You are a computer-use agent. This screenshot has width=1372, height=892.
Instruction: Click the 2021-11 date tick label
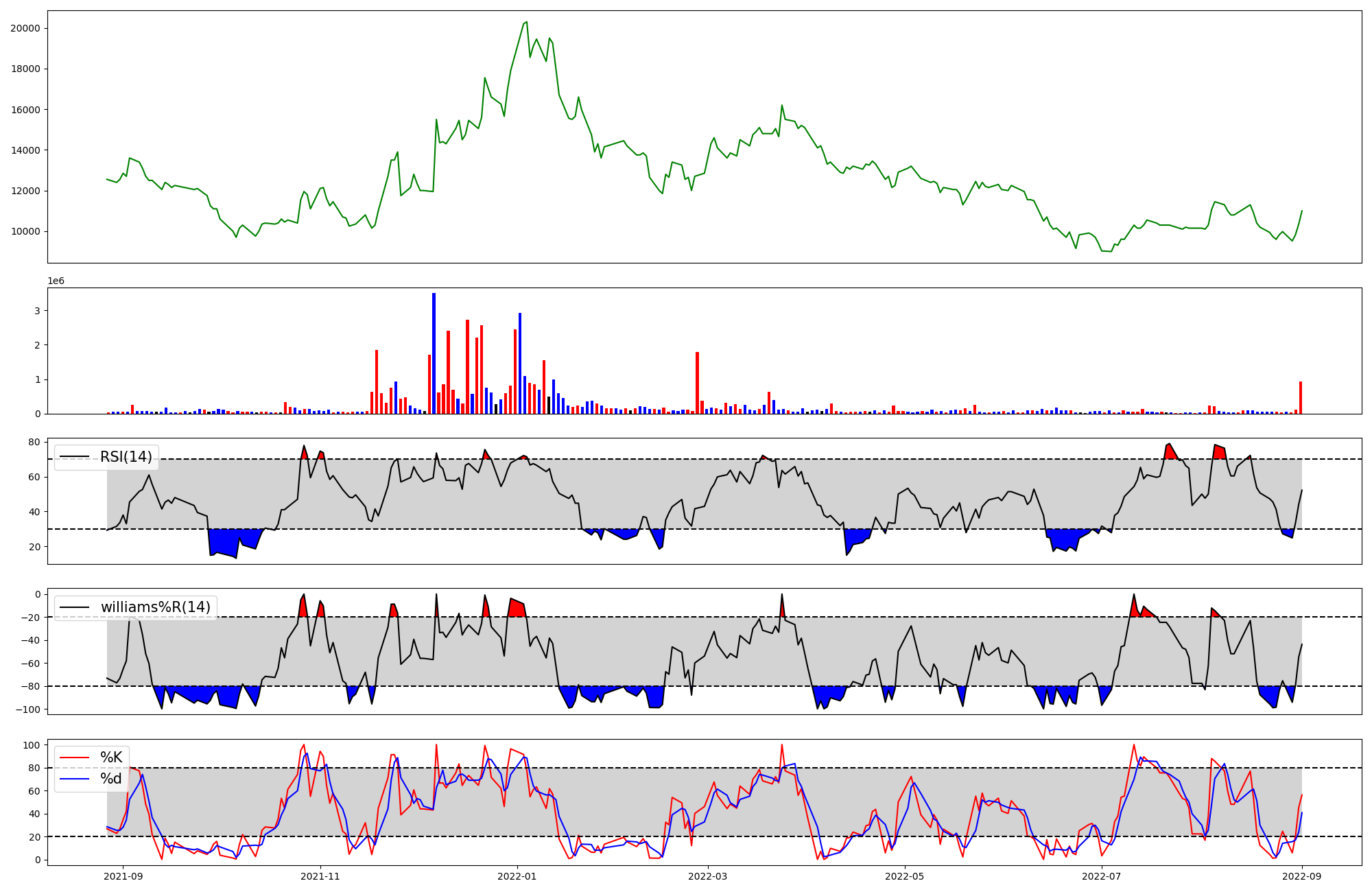[320, 876]
